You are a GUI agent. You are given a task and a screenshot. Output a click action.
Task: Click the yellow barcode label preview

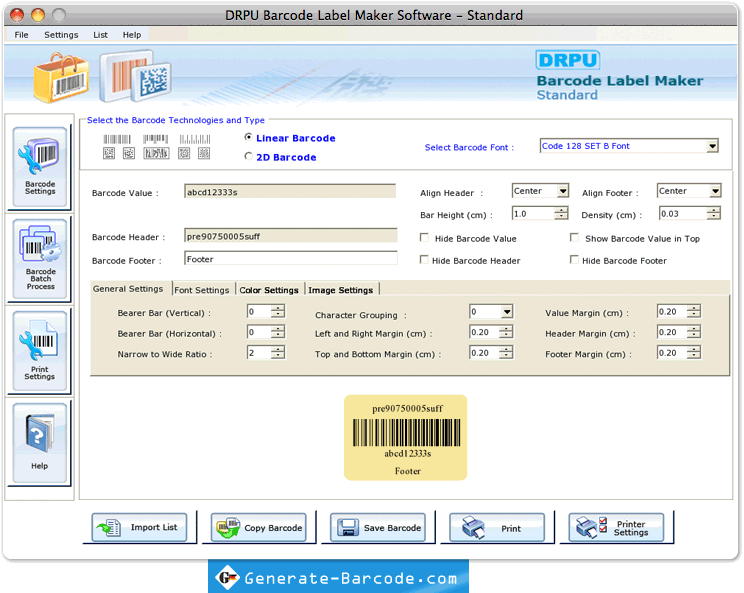[x=406, y=437]
